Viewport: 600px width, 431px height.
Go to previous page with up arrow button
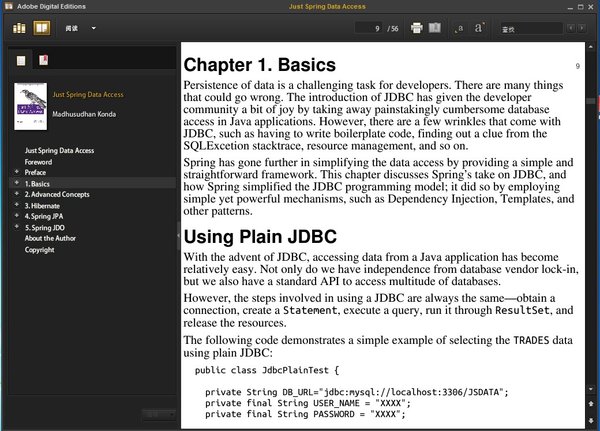point(591,404)
